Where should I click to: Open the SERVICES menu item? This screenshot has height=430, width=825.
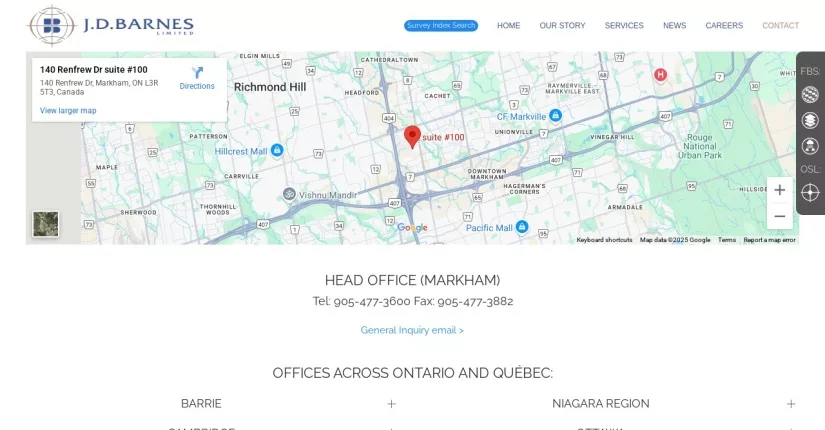point(624,25)
